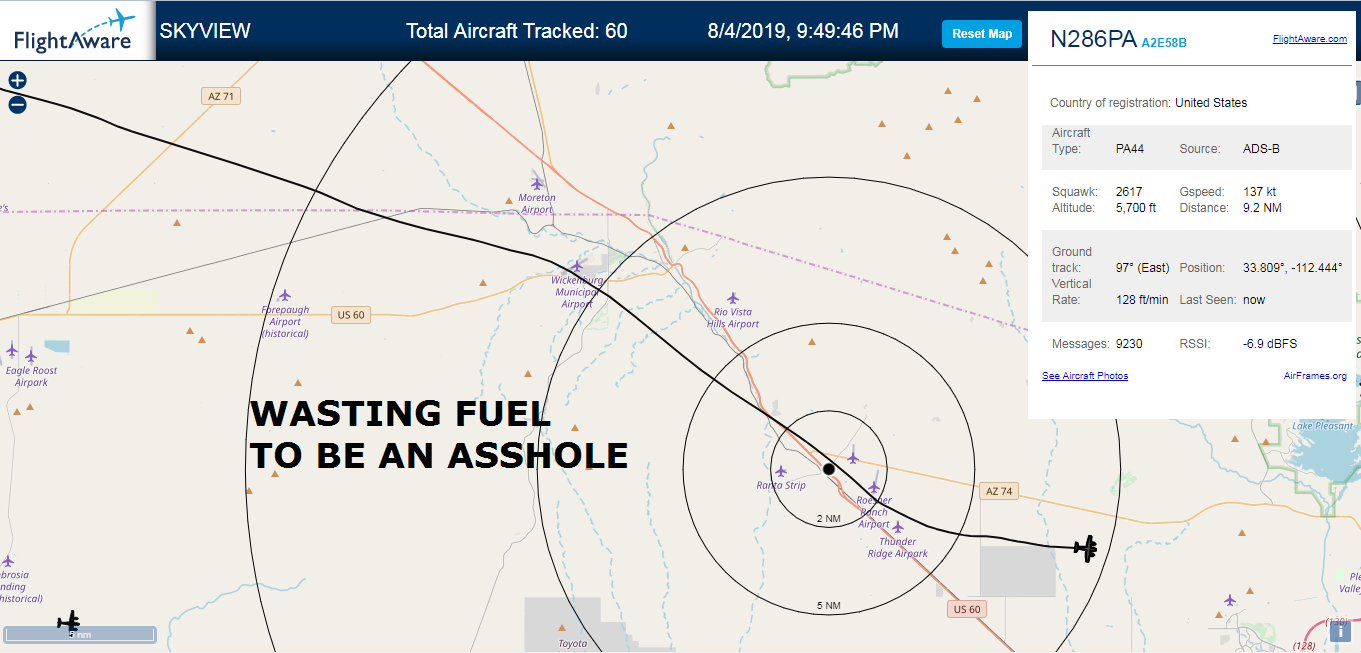This screenshot has height=653, width=1361.
Task: Select the Rio Vista Hills Airport icon
Action: click(x=733, y=298)
